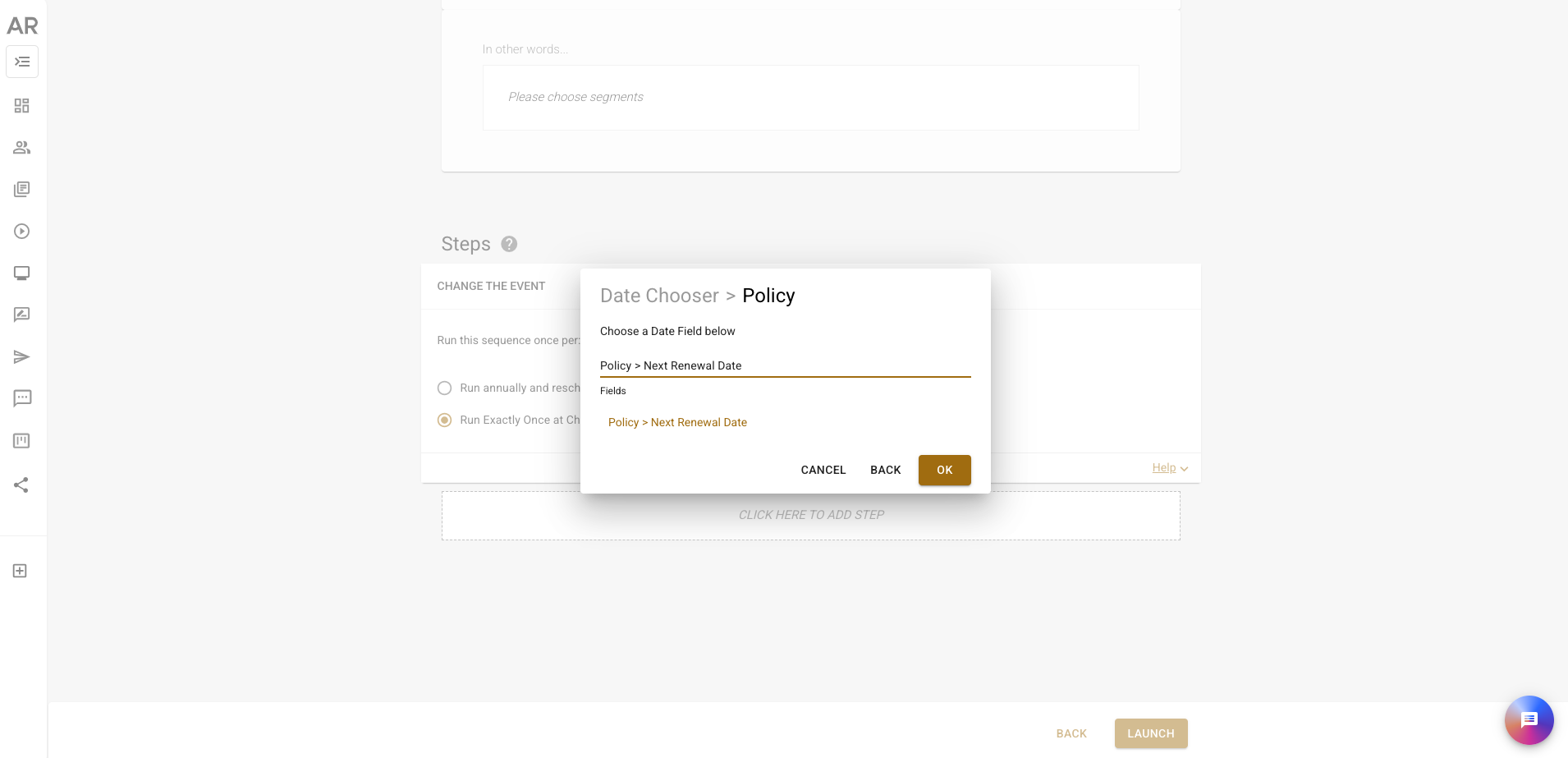Screen dimensions: 1568x758
Task: Click the add box plus icon
Action: coord(21,571)
